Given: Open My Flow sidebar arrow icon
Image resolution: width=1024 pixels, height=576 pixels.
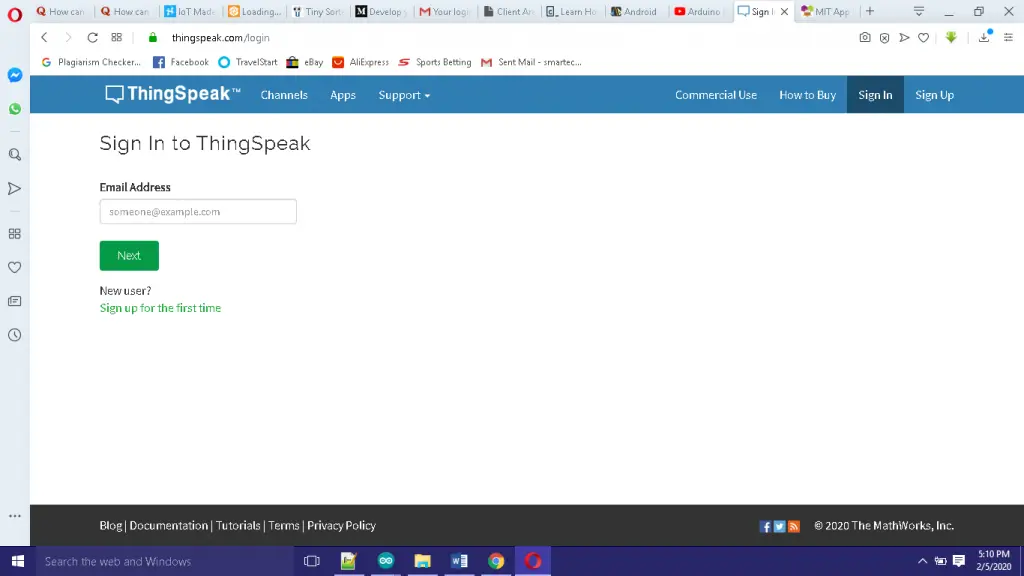Looking at the screenshot, I should point(14,189).
